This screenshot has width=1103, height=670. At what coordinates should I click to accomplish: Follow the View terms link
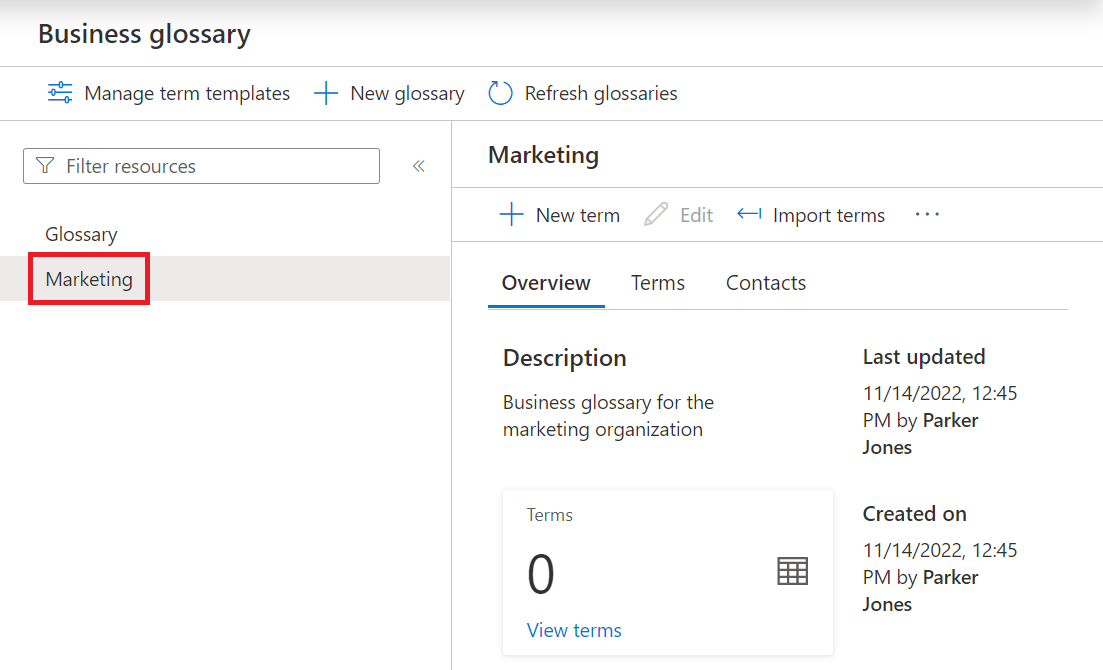[x=574, y=630]
